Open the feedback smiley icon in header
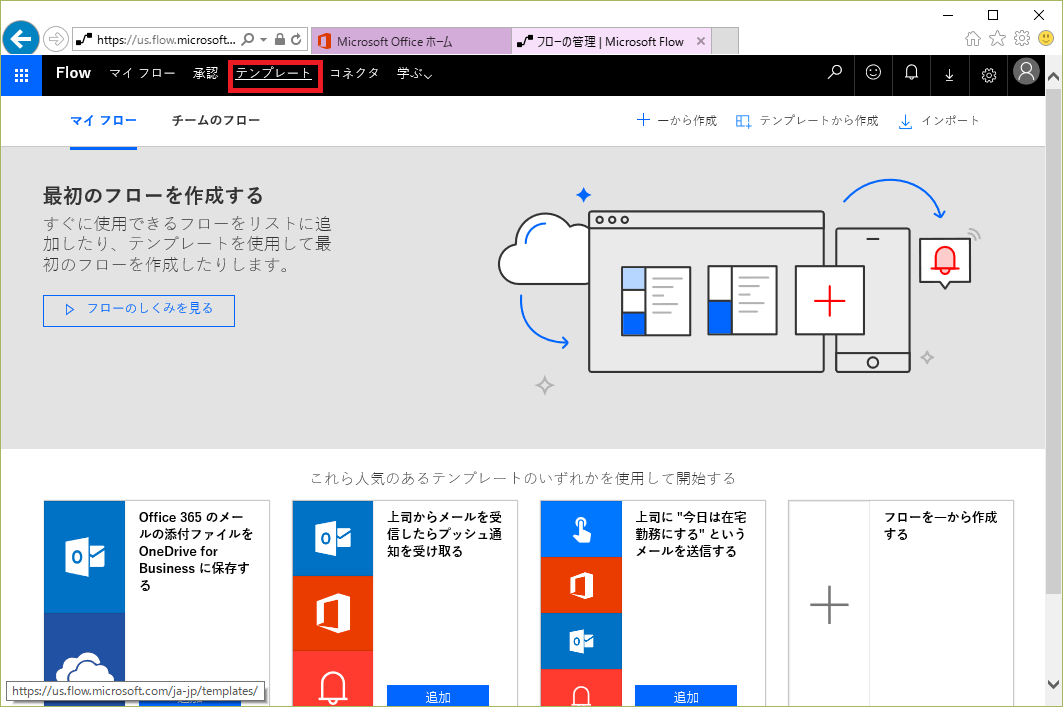1063x707 pixels. pyautogui.click(x=873, y=73)
